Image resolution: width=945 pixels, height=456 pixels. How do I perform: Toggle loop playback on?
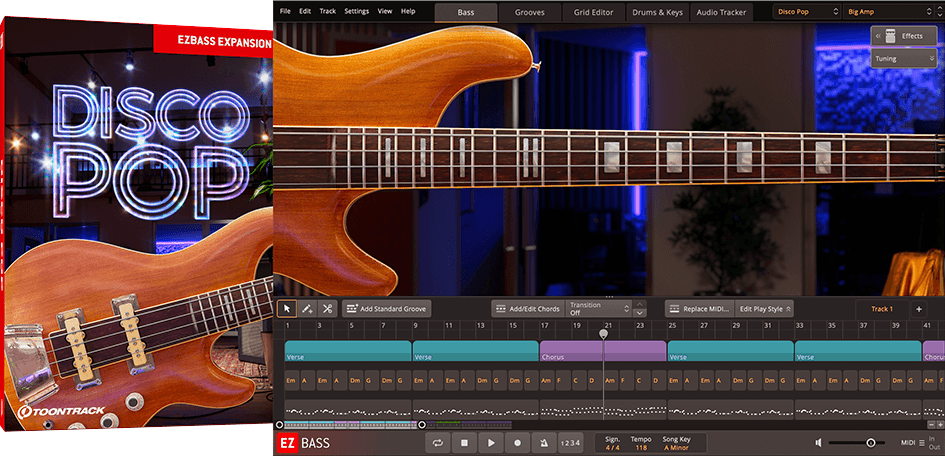[x=437, y=442]
